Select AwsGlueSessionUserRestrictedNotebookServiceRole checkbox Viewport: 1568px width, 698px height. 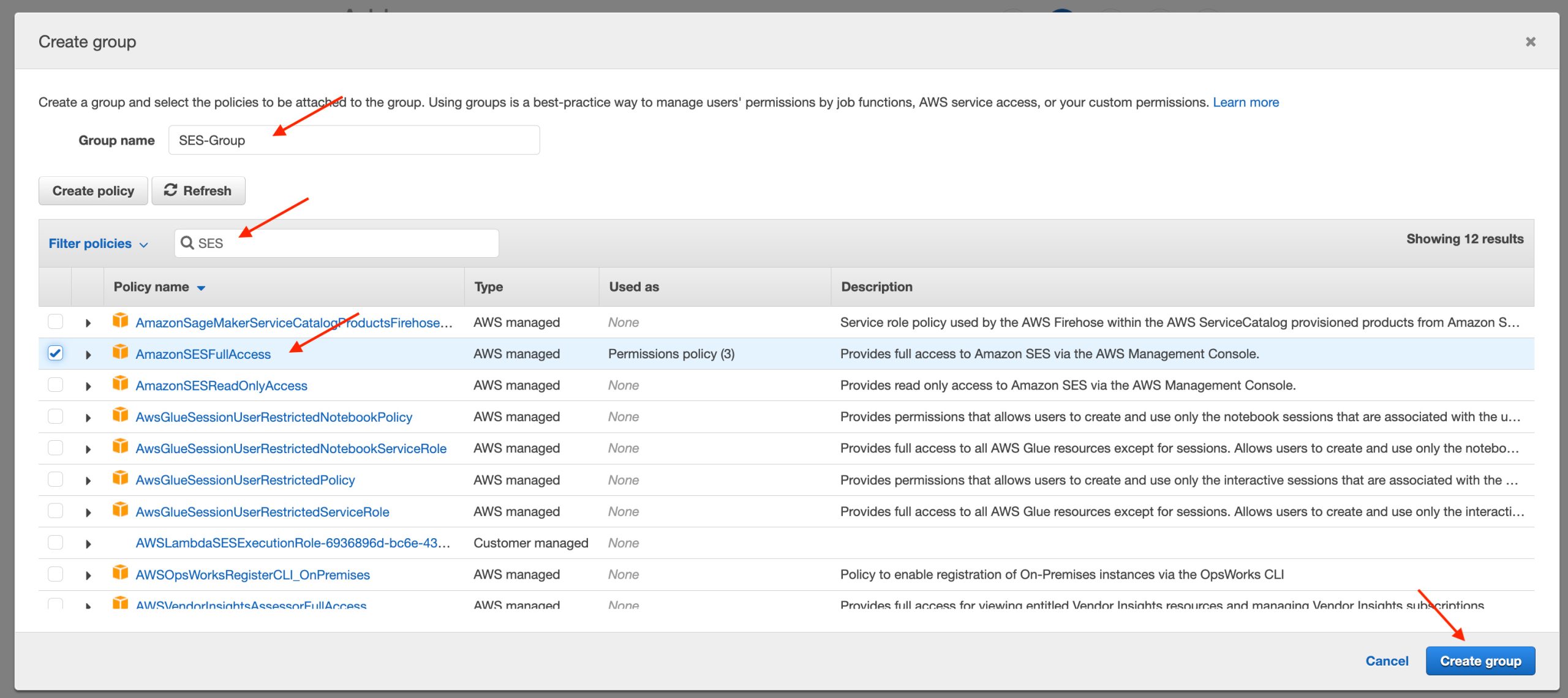click(55, 448)
